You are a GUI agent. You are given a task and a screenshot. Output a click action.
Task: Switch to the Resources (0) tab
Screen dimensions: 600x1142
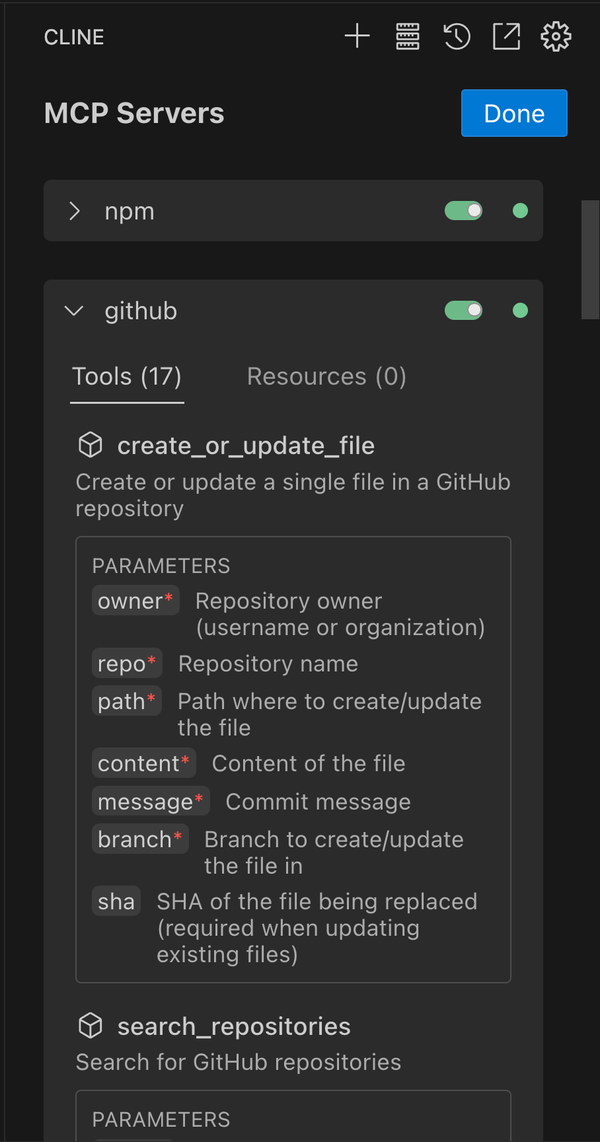pyautogui.click(x=326, y=377)
